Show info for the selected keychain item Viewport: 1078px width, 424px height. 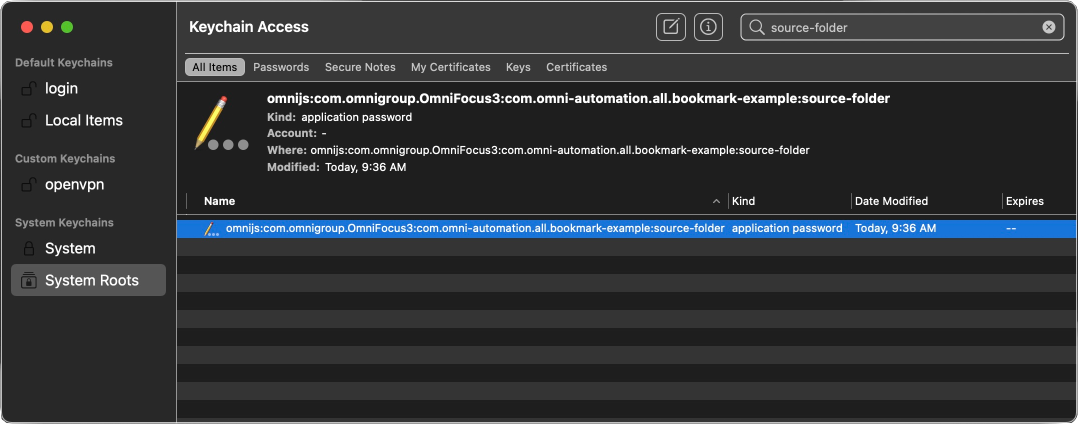708,27
